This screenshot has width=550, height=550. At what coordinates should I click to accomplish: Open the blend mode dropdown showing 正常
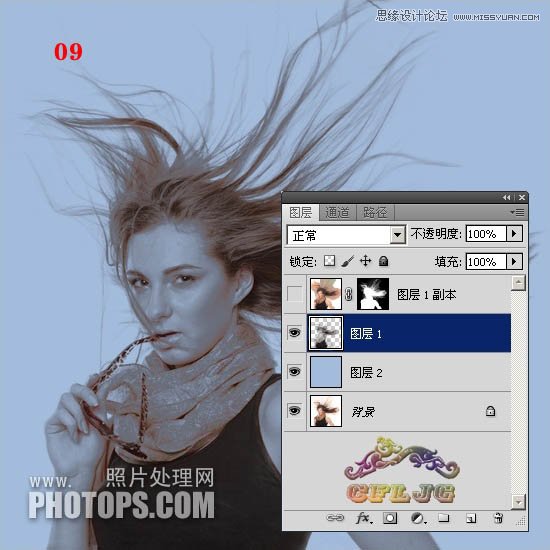tap(346, 235)
